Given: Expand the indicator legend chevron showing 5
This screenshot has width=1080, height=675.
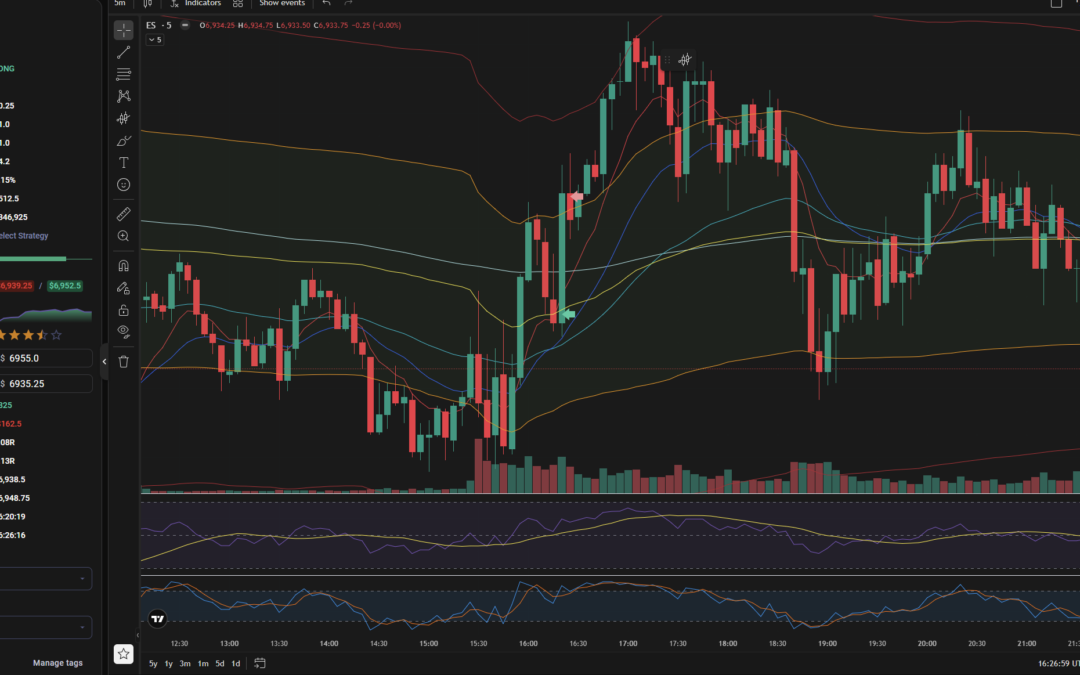Looking at the screenshot, I should (x=155, y=40).
